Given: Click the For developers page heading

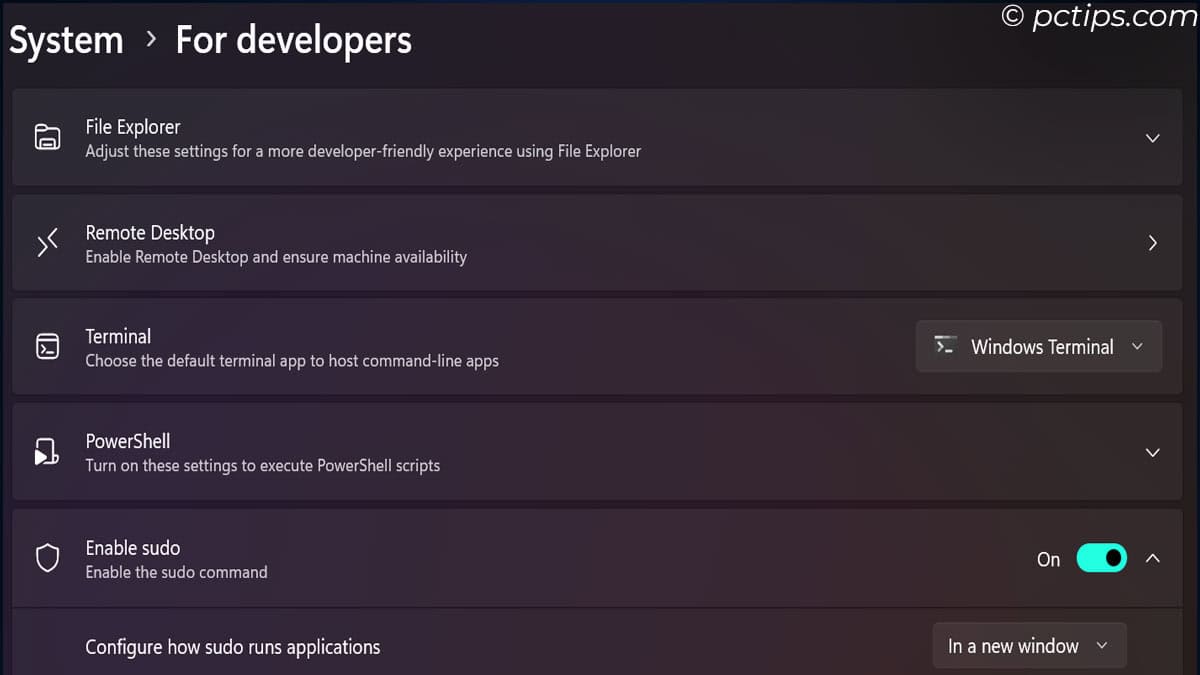Looking at the screenshot, I should point(293,41).
